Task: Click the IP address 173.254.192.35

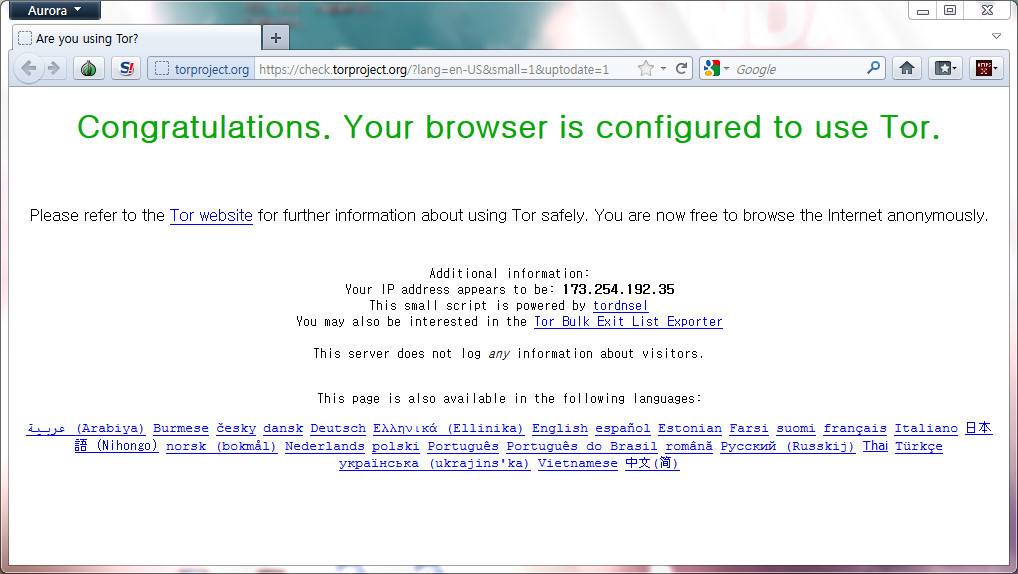Action: click(x=618, y=290)
